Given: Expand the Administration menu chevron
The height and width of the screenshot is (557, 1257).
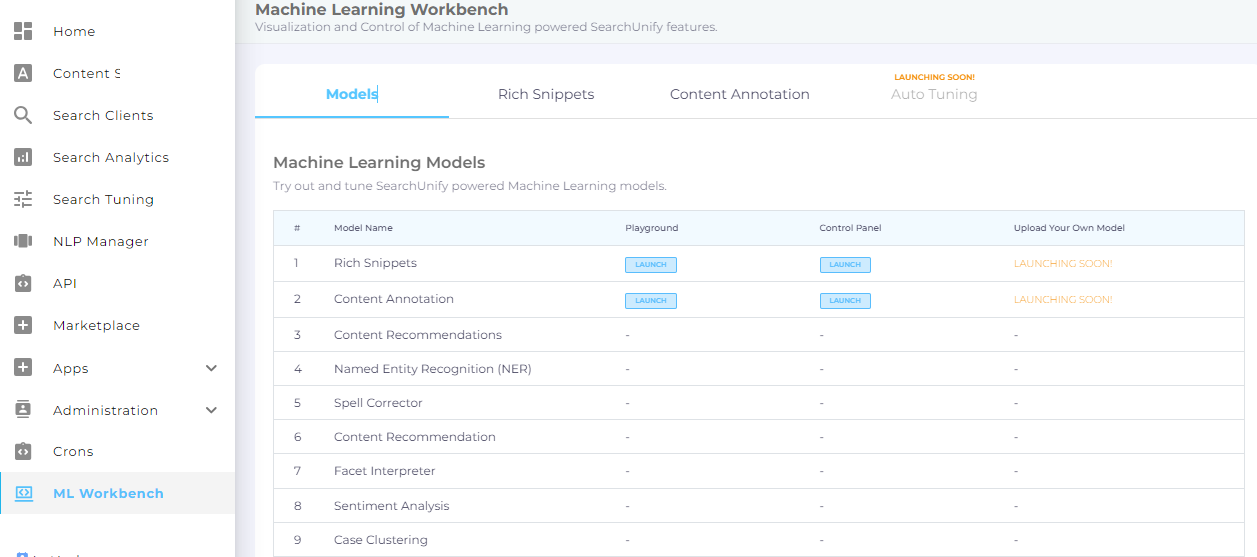Looking at the screenshot, I should click(211, 410).
